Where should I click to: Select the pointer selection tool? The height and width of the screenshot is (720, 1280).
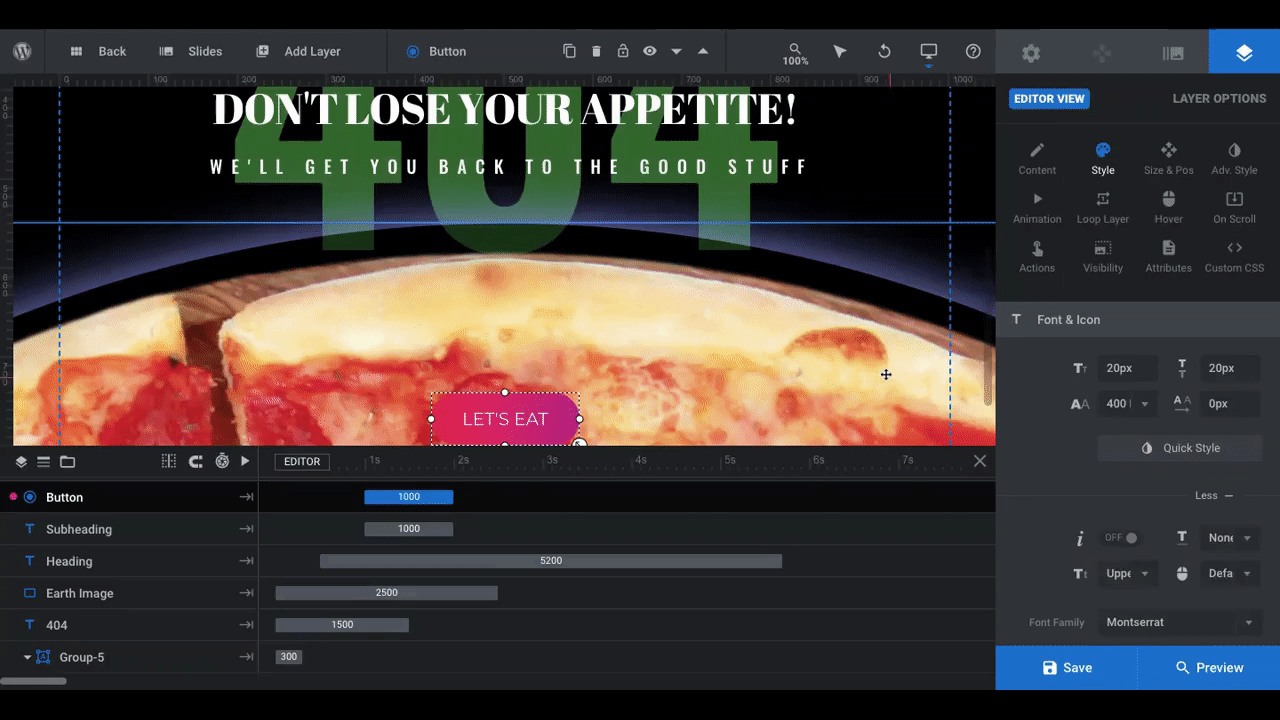coord(840,51)
